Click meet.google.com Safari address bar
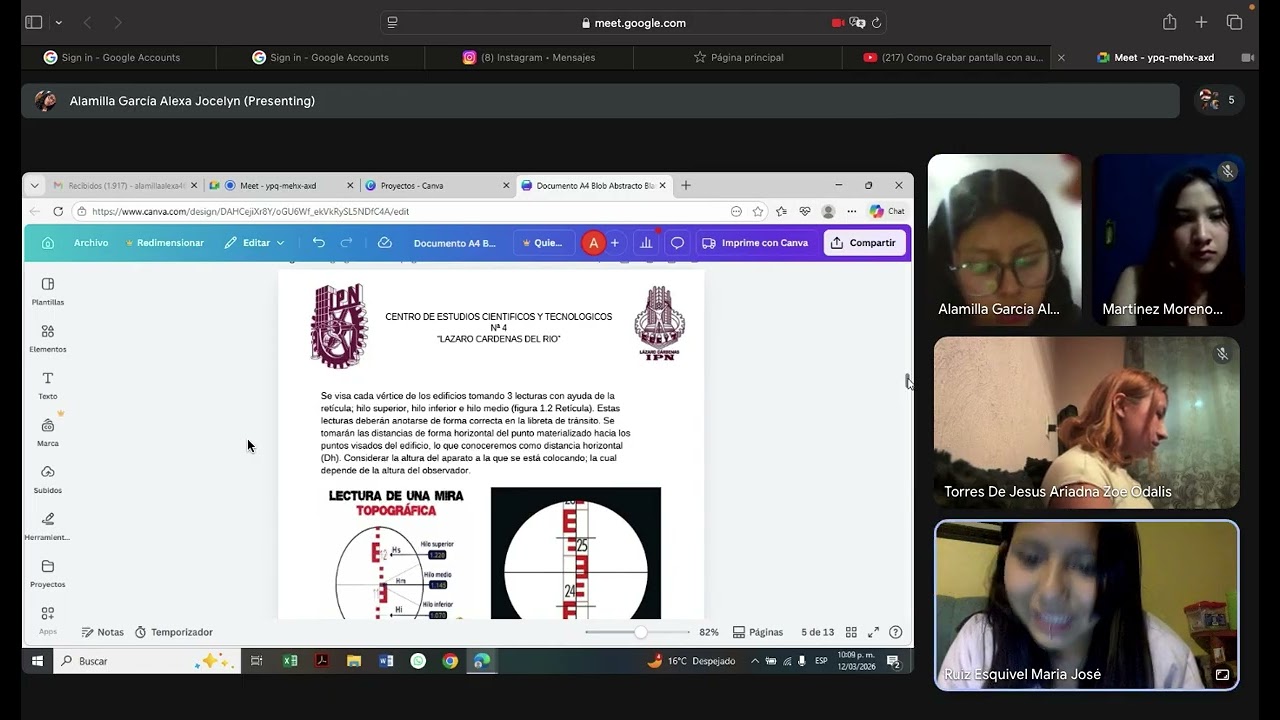This screenshot has width=1280, height=720. [634, 22]
